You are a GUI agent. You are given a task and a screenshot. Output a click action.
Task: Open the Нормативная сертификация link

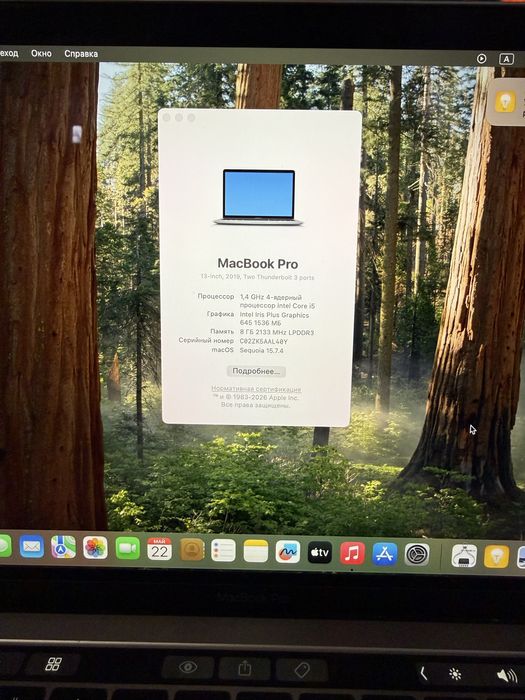point(256,389)
